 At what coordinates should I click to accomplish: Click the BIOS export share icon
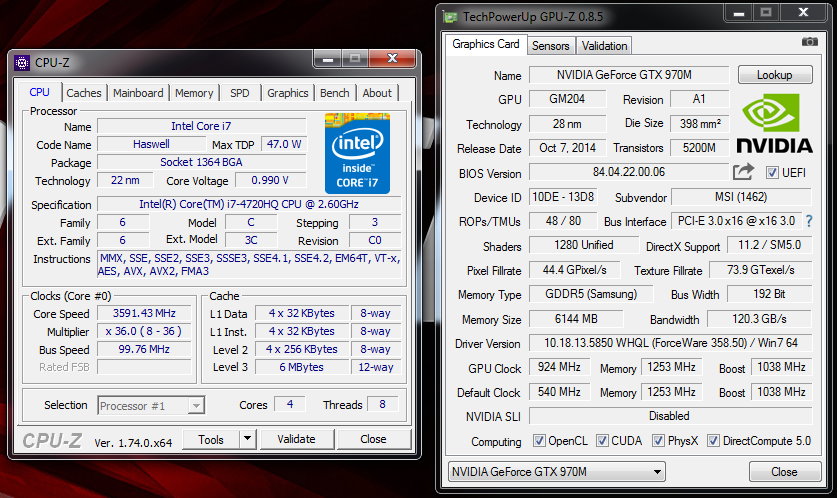coord(743,172)
